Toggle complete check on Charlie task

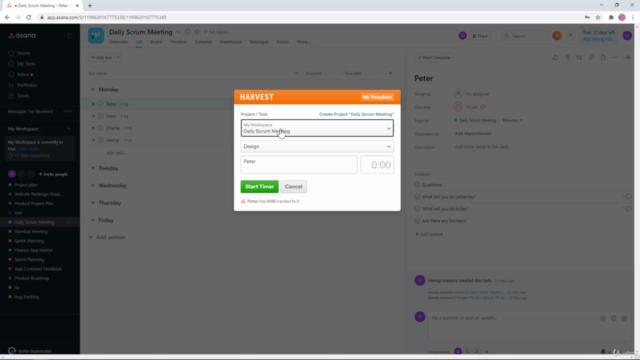101,128
